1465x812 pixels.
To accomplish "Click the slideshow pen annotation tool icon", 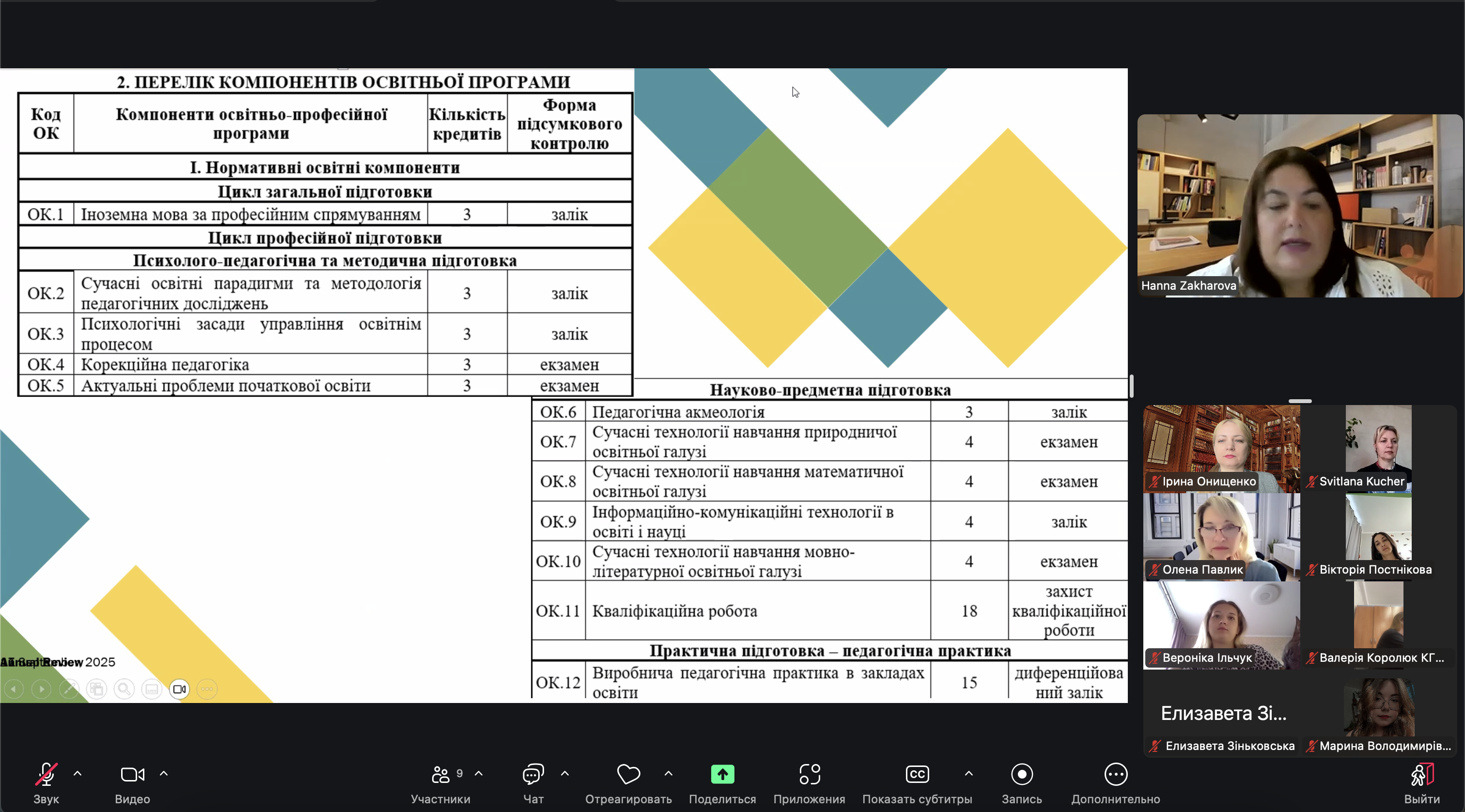I will [x=69, y=689].
